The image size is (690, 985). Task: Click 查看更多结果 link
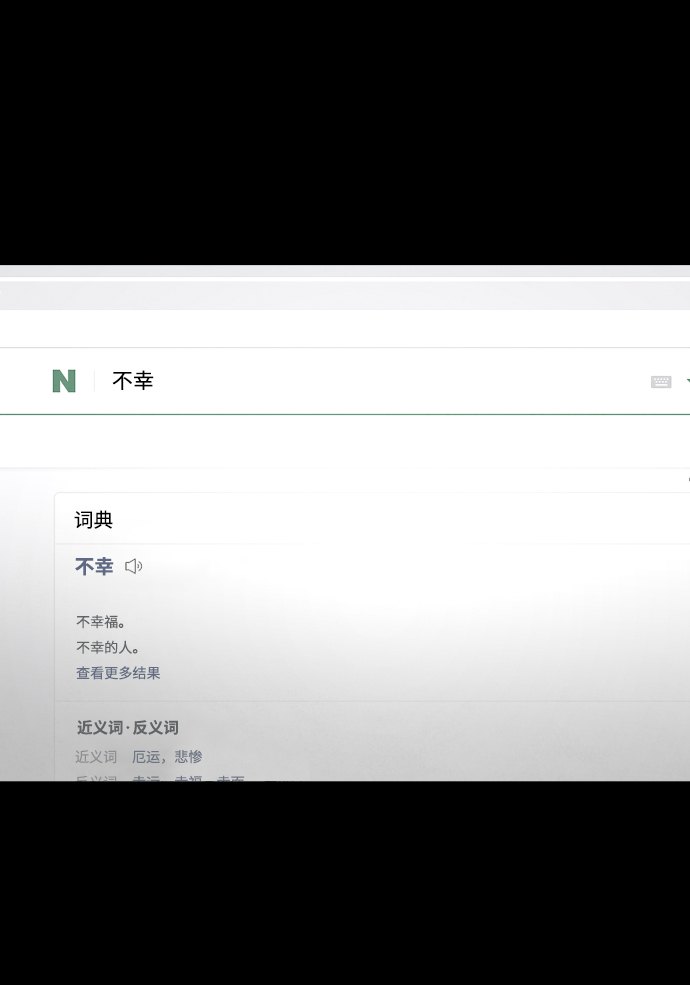pyautogui.click(x=118, y=673)
